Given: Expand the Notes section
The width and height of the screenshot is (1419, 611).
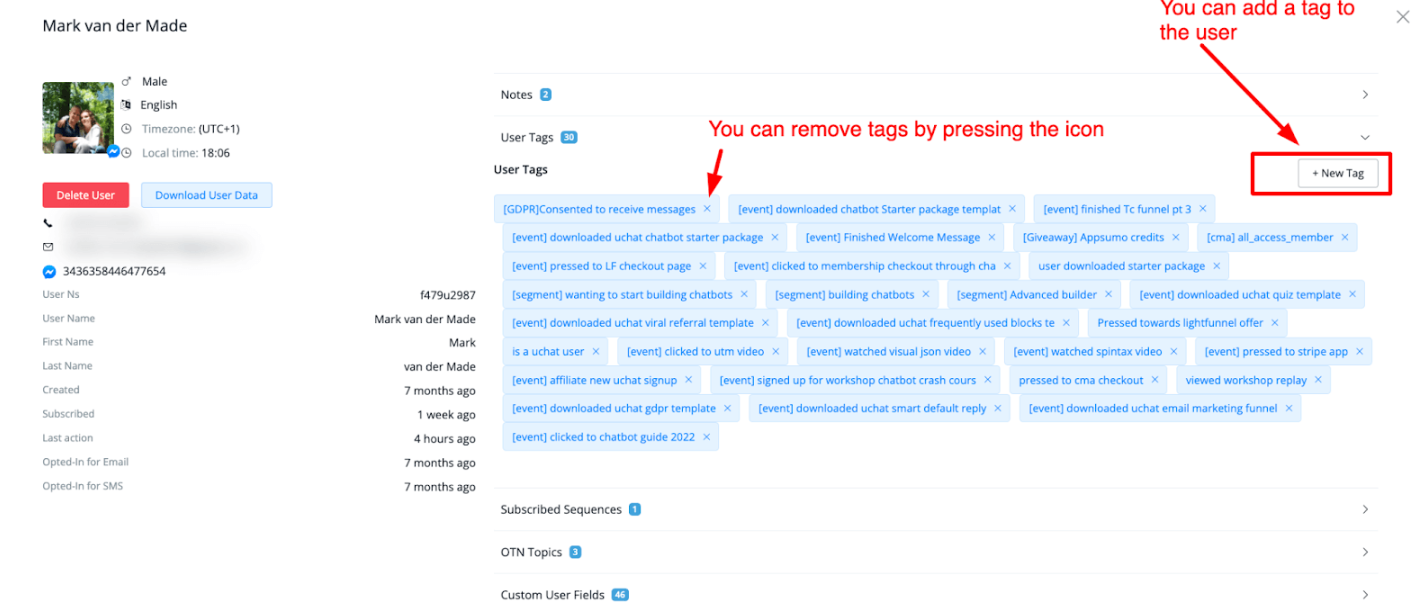Looking at the screenshot, I should 936,95.
